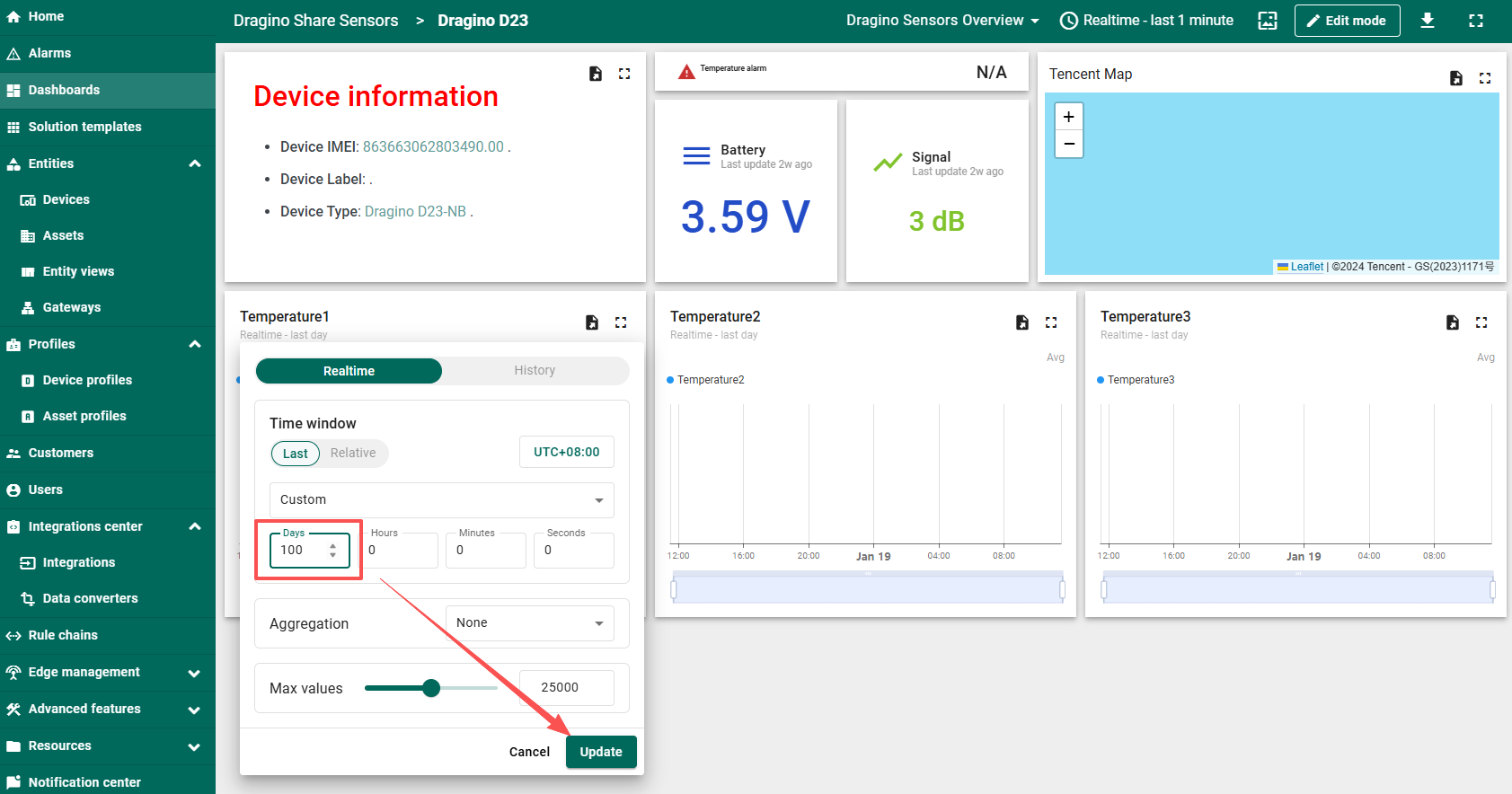Click the dashboard download icon in header
The width and height of the screenshot is (1512, 794).
click(x=1427, y=21)
